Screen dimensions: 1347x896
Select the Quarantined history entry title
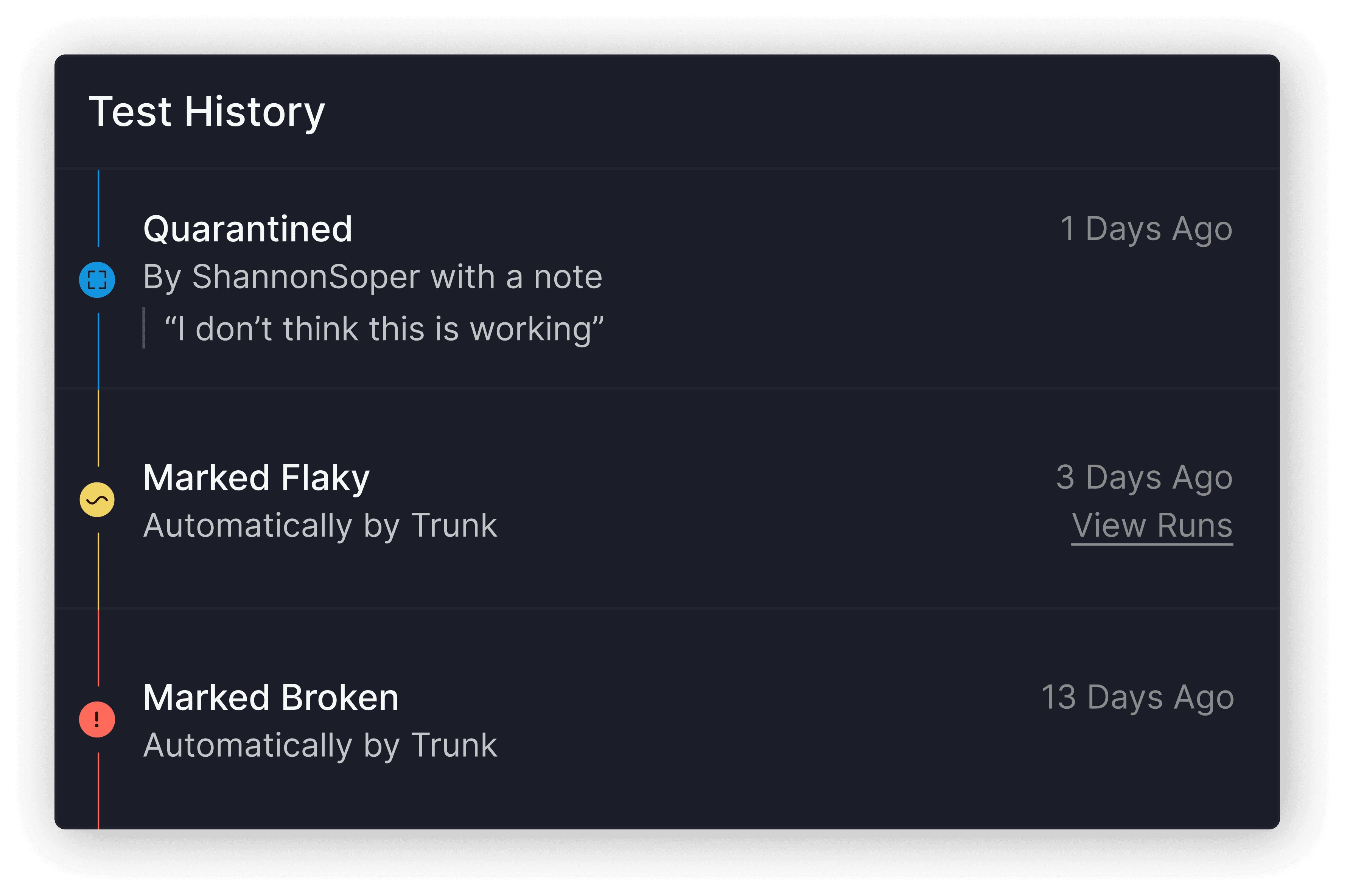(247, 230)
